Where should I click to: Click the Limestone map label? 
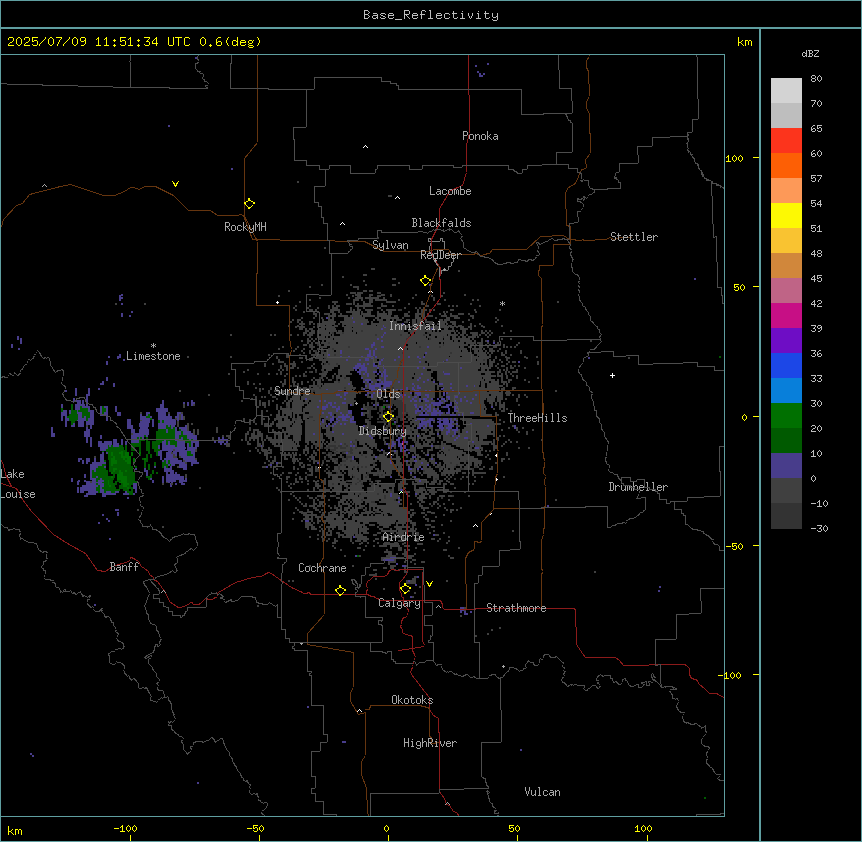tap(153, 356)
